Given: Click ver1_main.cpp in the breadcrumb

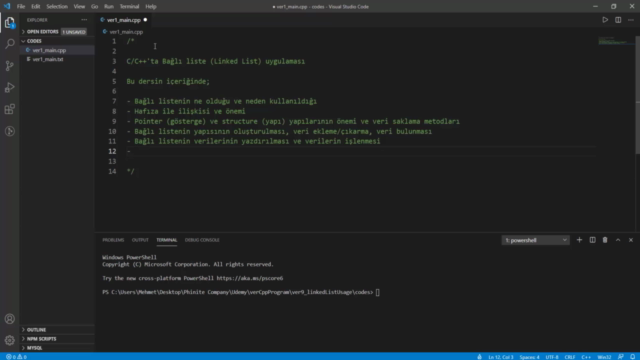Looking at the screenshot, I should 126,31.
